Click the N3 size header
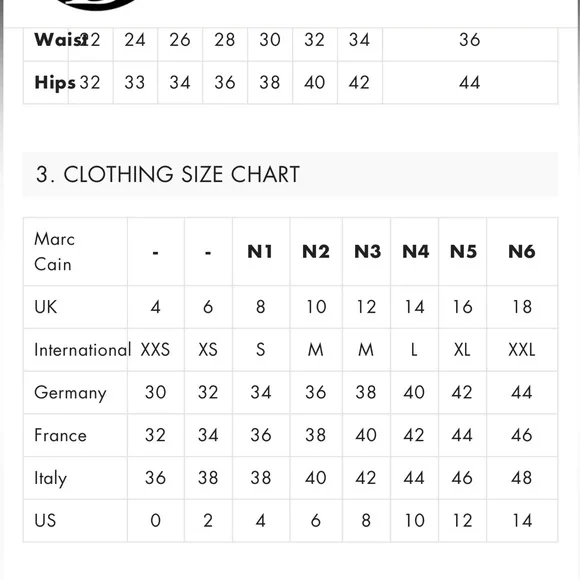The width and height of the screenshot is (580, 580). tap(367, 252)
